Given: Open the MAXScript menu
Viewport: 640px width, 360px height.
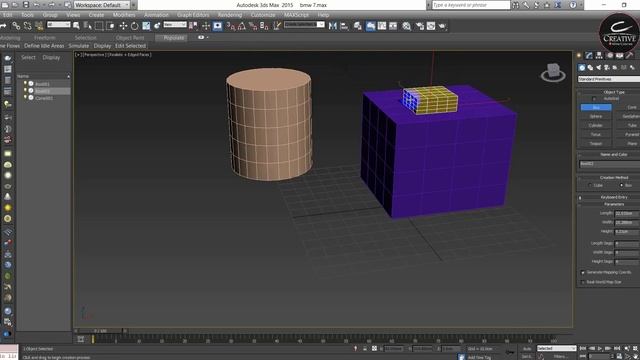Looking at the screenshot, I should point(296,15).
